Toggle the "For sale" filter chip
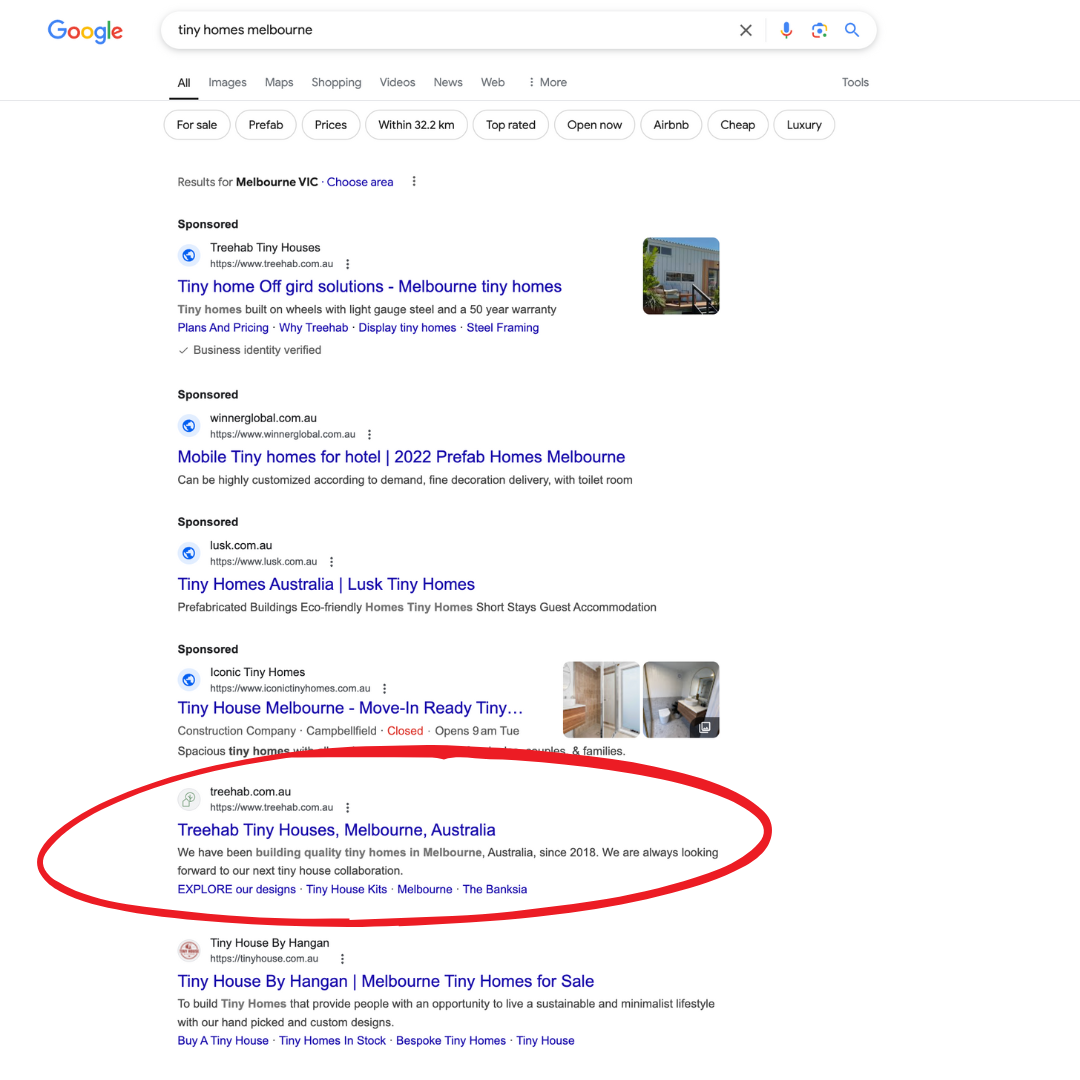Viewport: 1080px width, 1080px height. tap(197, 125)
